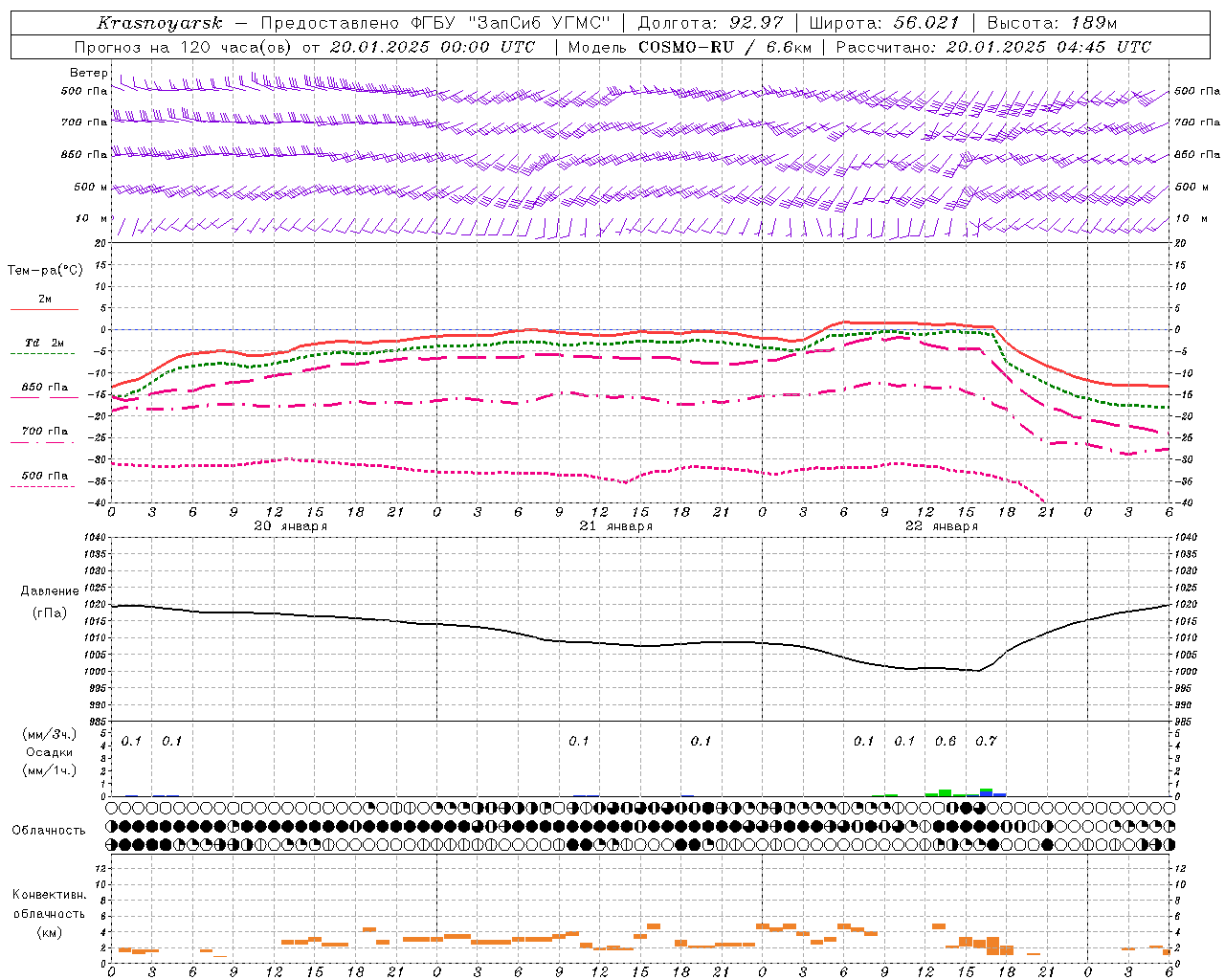1225x980 pixels.
Task: Click the '0.6' precipitation amount value
Action: point(946,741)
